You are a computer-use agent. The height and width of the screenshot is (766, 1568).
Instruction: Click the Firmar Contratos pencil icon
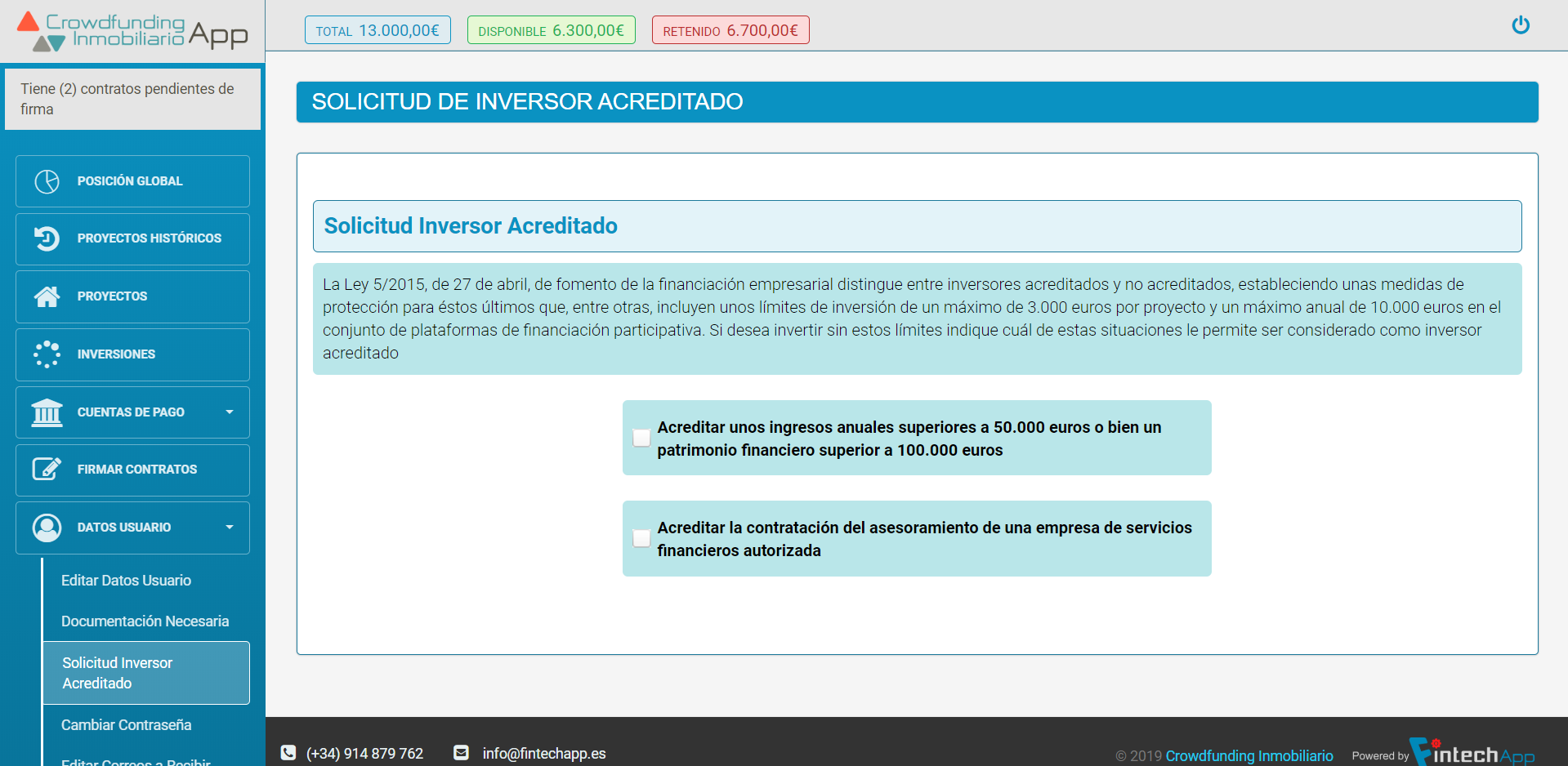click(x=47, y=470)
